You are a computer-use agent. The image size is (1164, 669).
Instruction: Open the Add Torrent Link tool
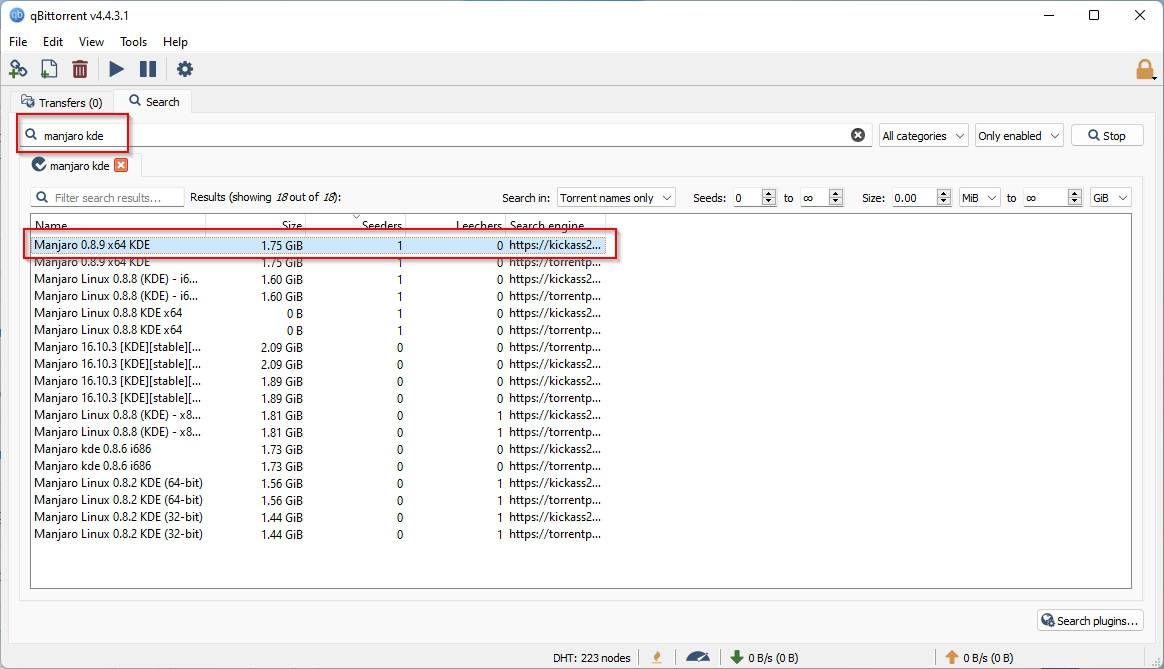(x=18, y=69)
